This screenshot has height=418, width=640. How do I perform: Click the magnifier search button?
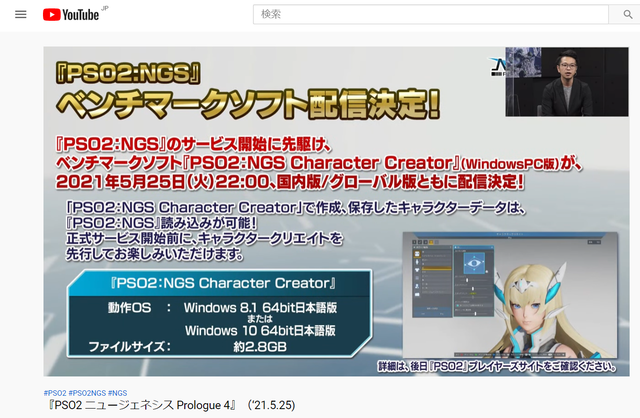click(x=627, y=14)
